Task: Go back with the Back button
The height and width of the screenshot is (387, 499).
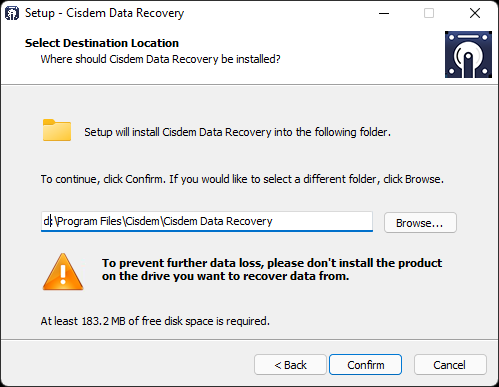Action: coord(290,365)
